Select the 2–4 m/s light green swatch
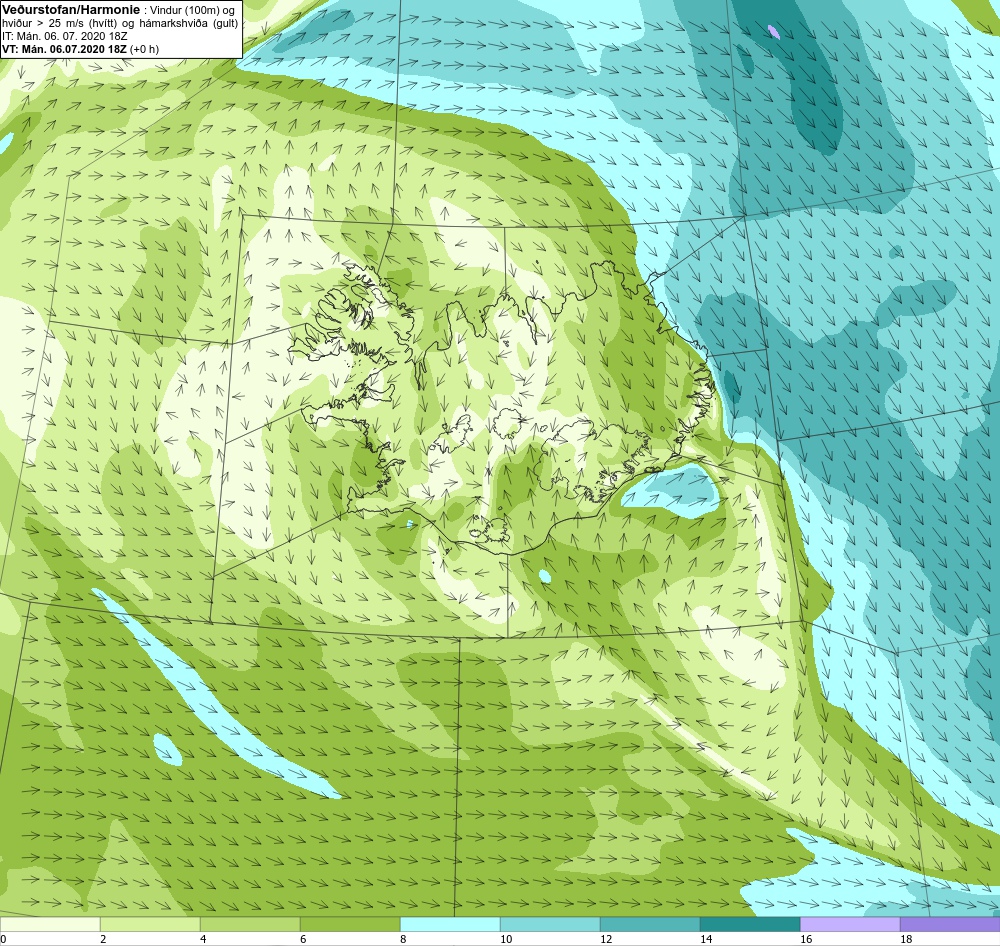The image size is (1000, 946). click(150, 924)
